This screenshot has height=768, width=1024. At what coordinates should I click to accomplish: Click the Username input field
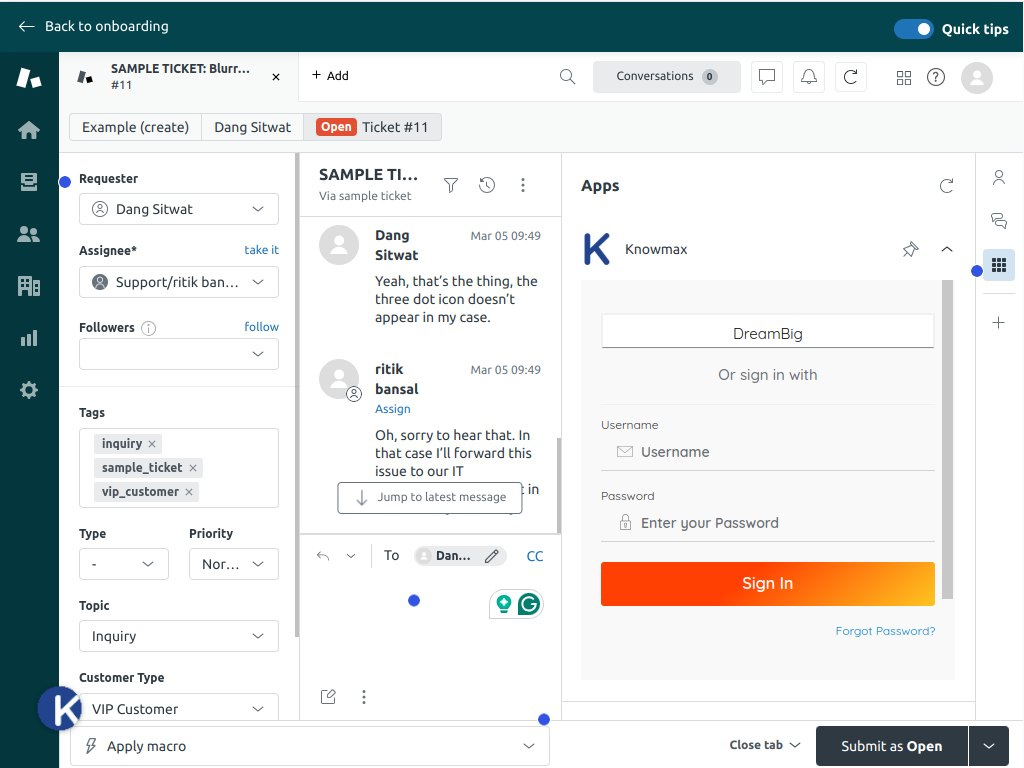point(780,452)
